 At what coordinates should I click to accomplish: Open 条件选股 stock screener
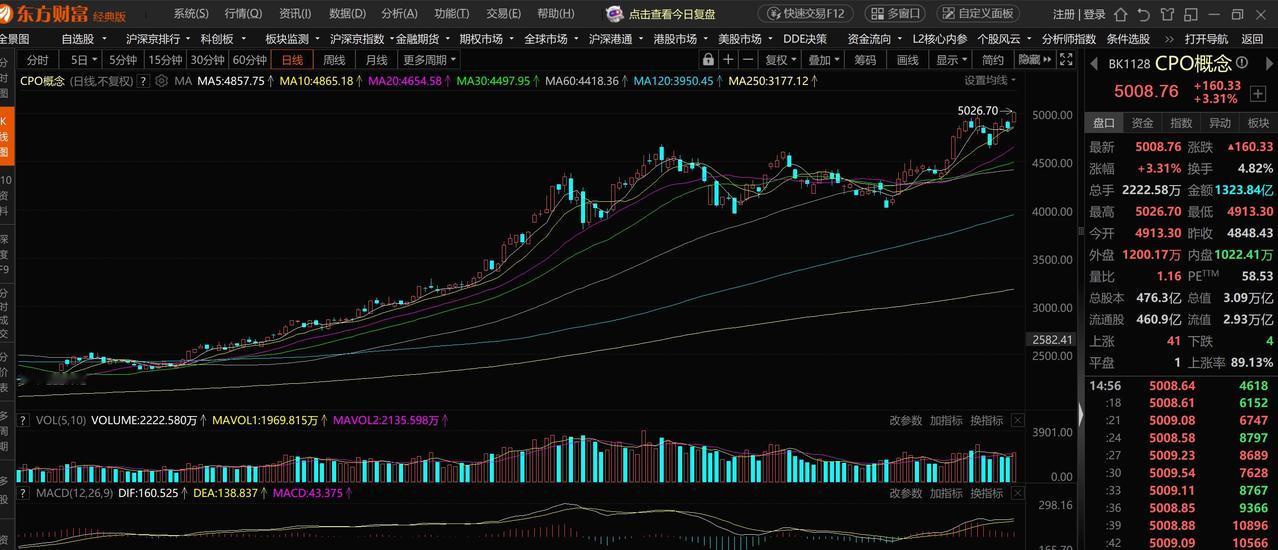(1128, 39)
